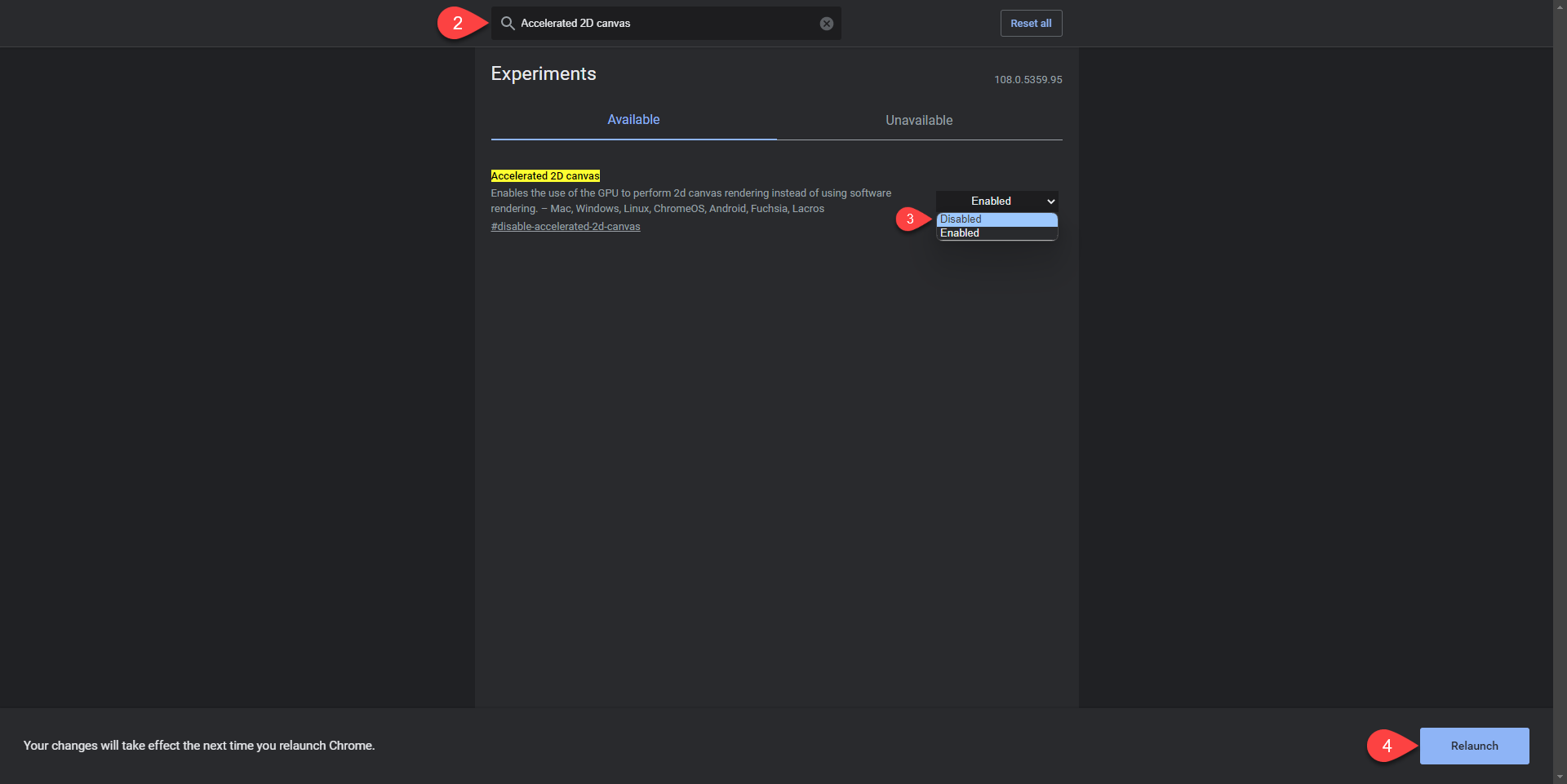The height and width of the screenshot is (784, 1567).
Task: Click the magnifier search icon
Action: (x=507, y=24)
